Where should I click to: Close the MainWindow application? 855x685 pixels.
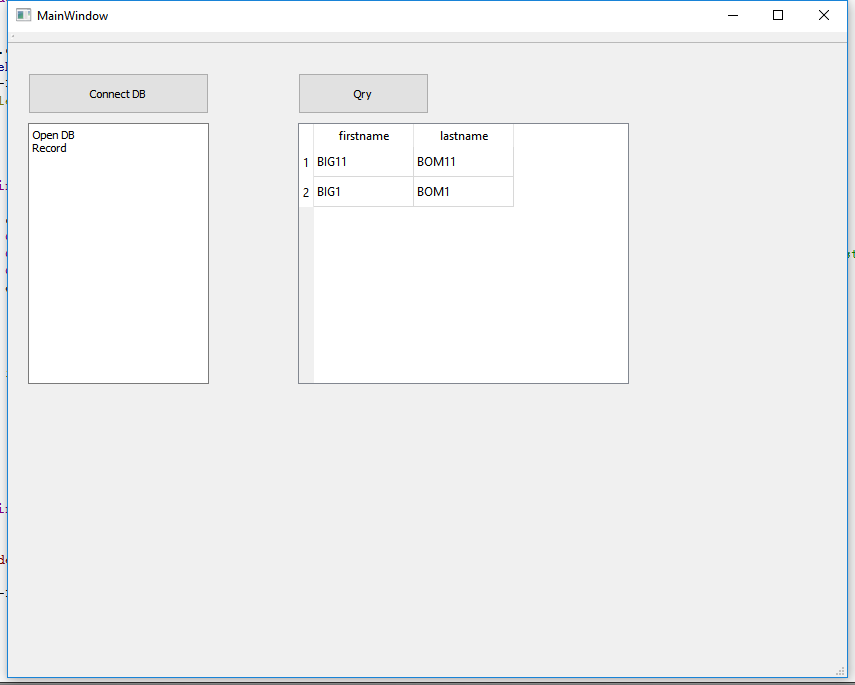[823, 15]
